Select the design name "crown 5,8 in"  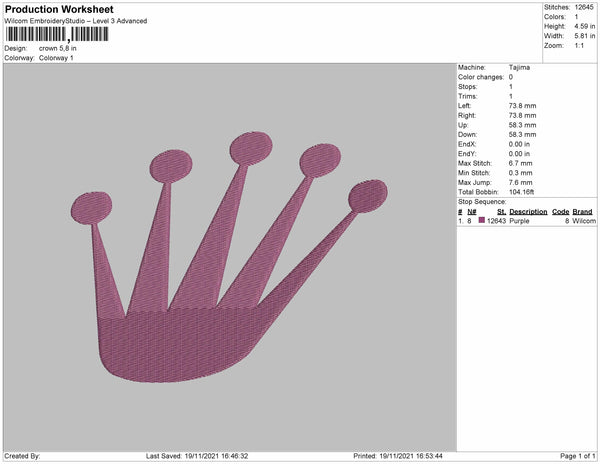(x=58, y=49)
